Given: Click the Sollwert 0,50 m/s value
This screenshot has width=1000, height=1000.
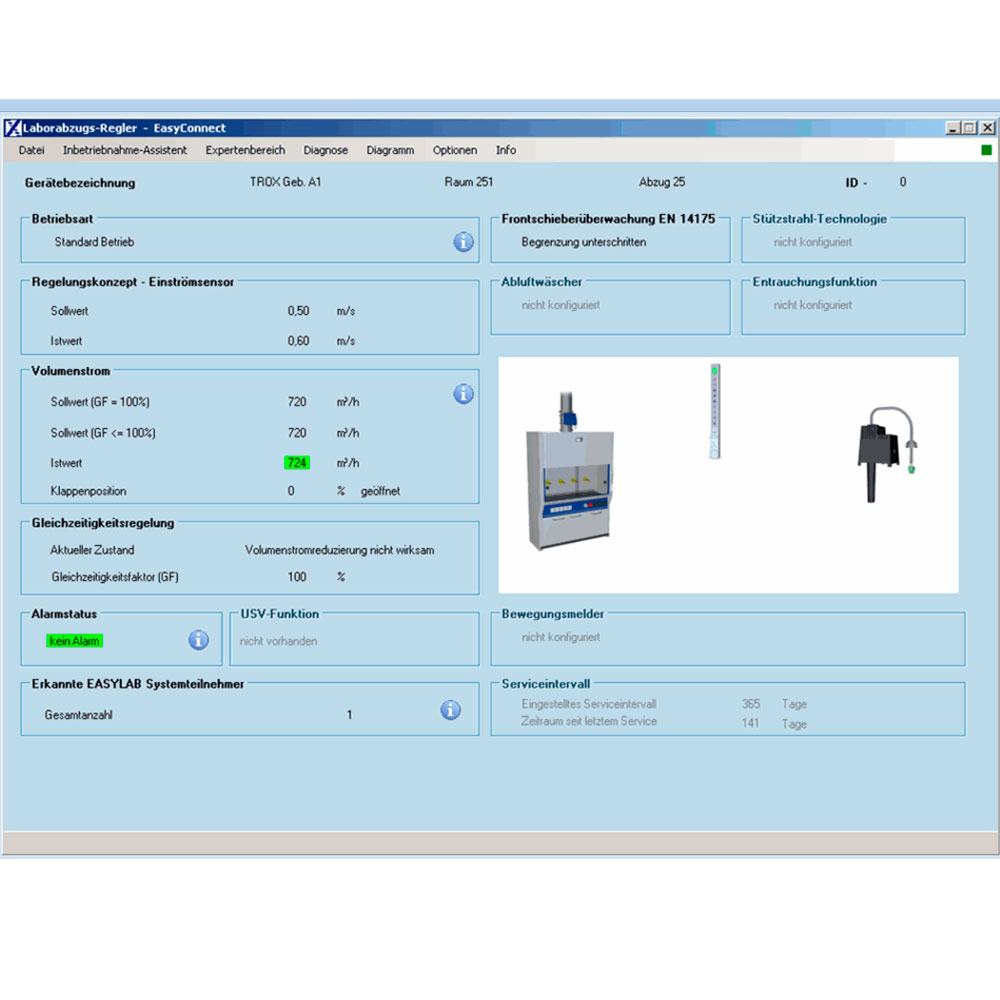Looking at the screenshot, I should coord(298,311).
